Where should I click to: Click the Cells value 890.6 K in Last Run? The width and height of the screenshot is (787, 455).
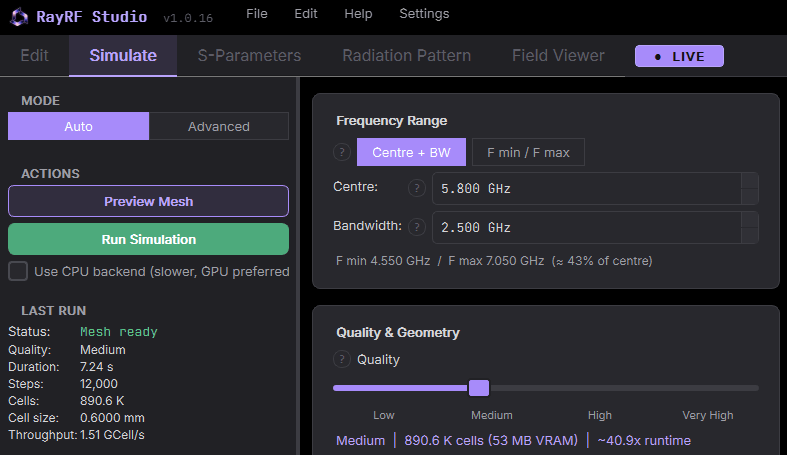tap(102, 401)
